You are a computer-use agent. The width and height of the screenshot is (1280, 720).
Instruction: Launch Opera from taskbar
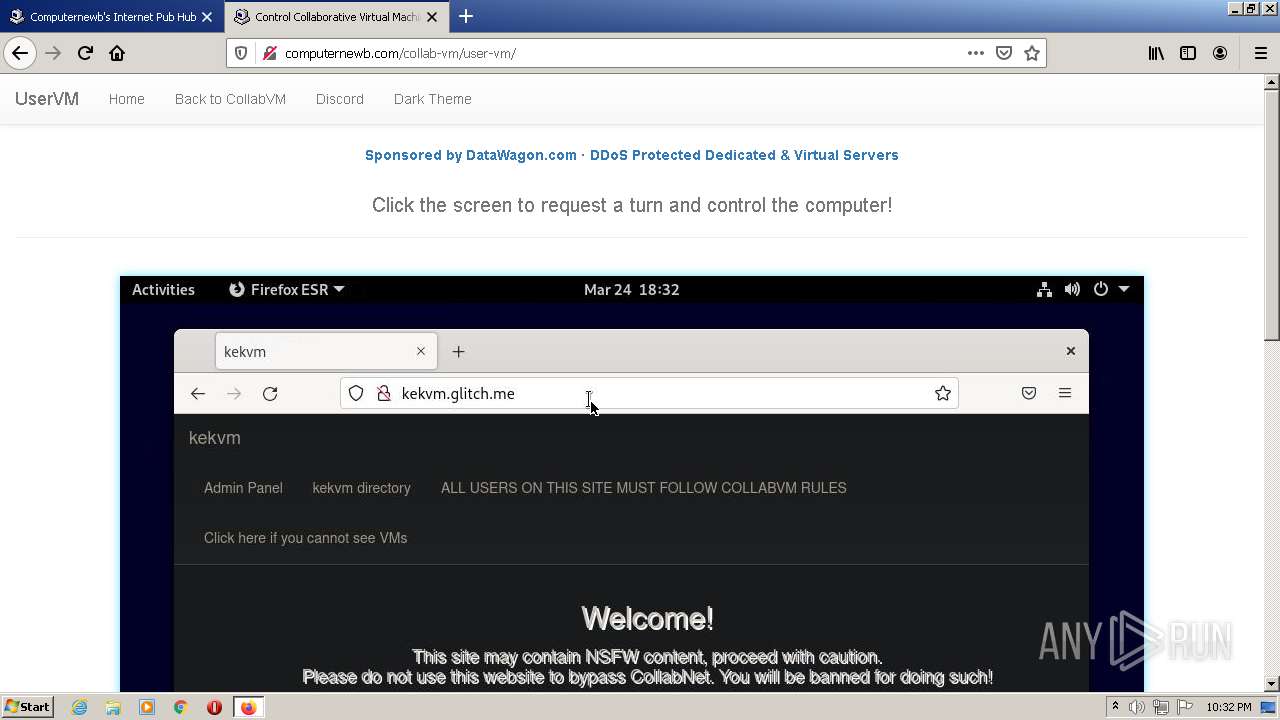pyautogui.click(x=214, y=707)
